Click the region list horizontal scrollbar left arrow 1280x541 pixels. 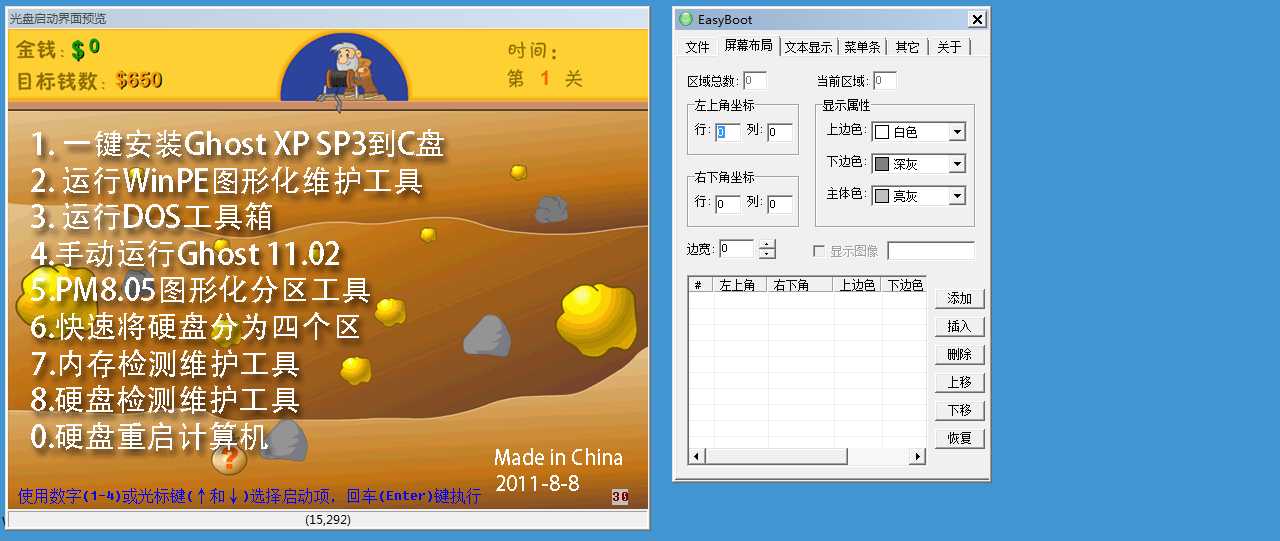[697, 456]
